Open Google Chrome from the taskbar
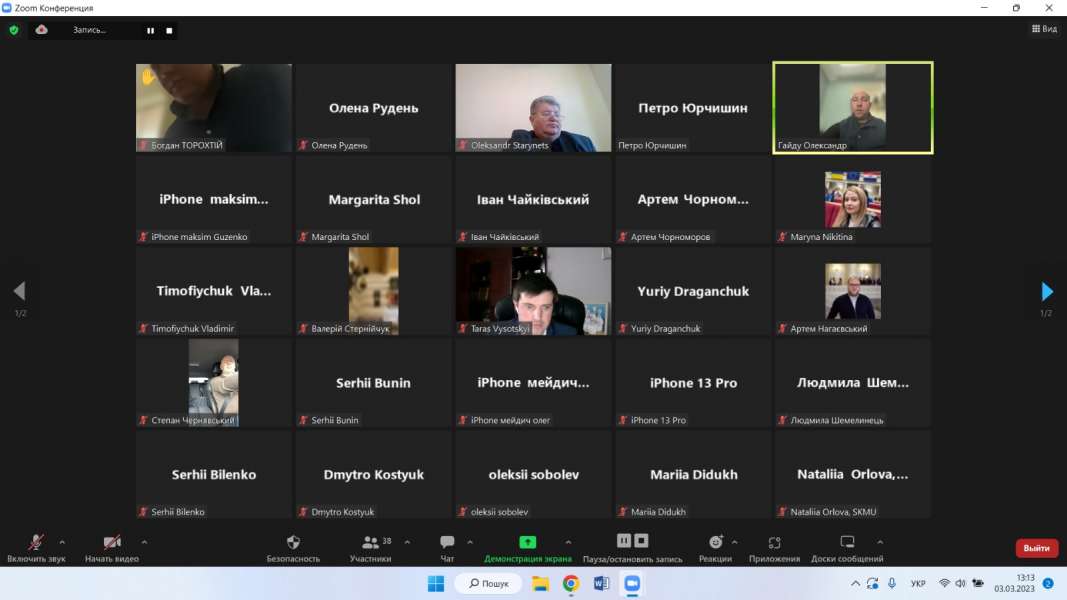 tap(570, 583)
